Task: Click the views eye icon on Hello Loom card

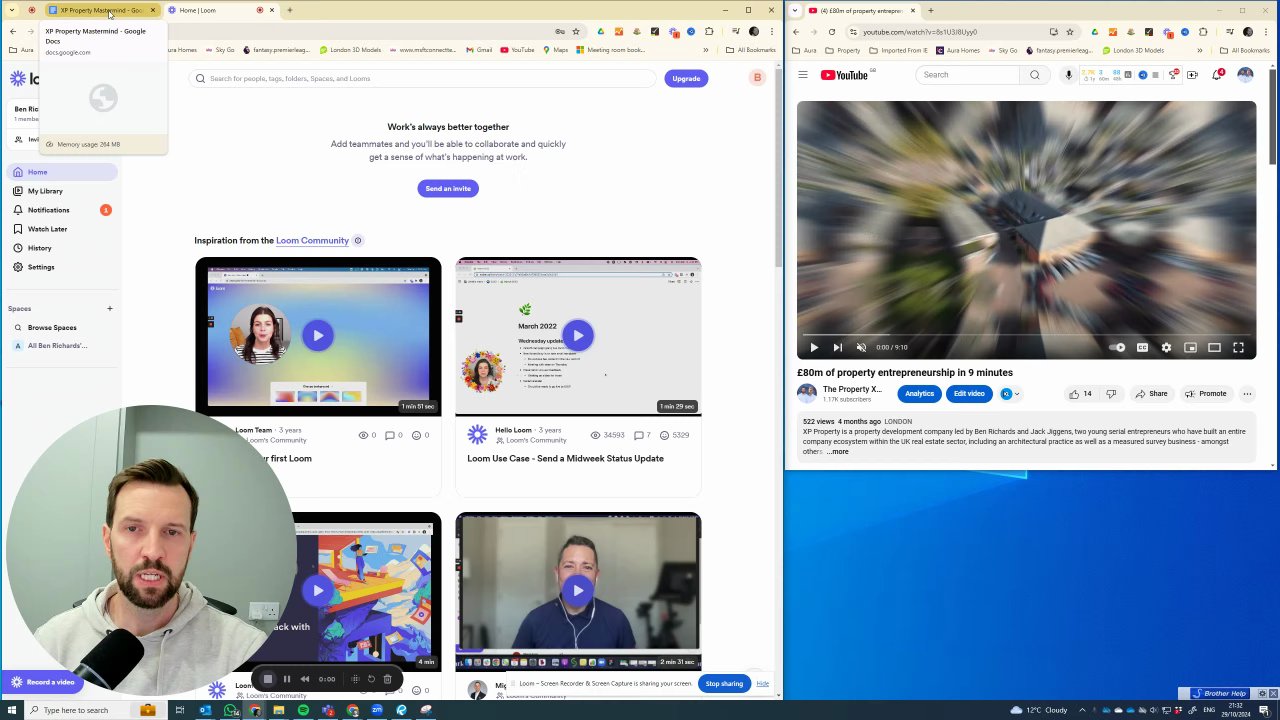Action: coord(595,435)
